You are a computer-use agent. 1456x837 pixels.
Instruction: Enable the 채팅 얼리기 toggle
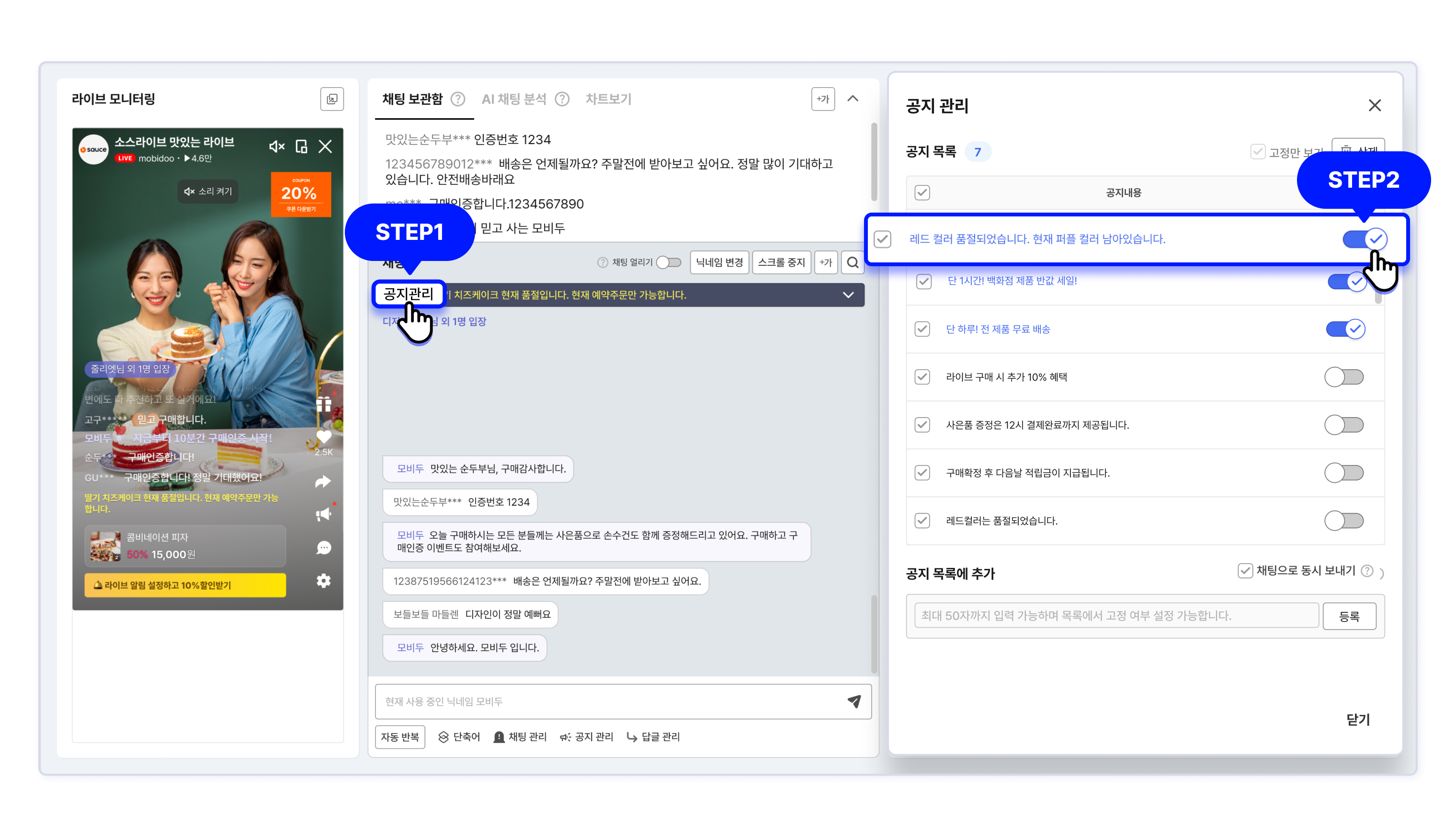point(669,262)
